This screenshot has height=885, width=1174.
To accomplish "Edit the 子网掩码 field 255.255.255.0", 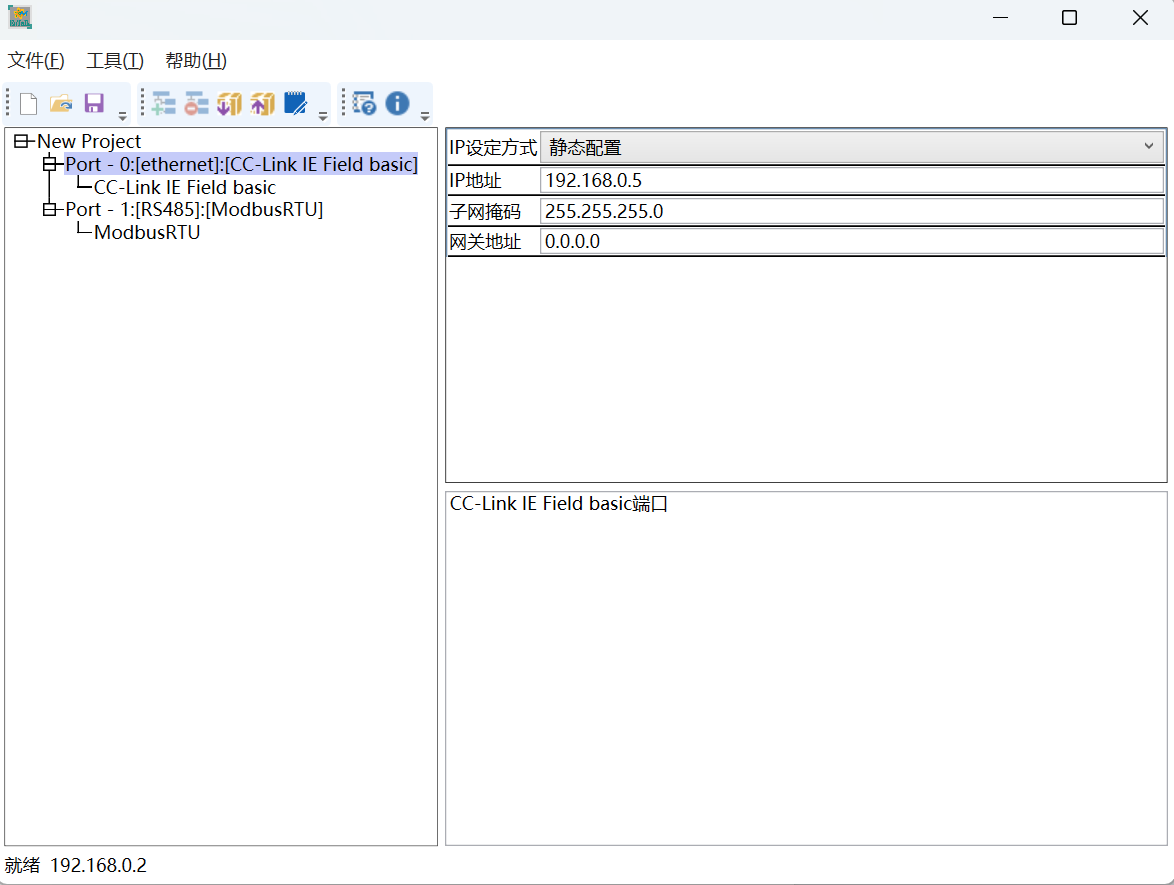I will point(852,211).
